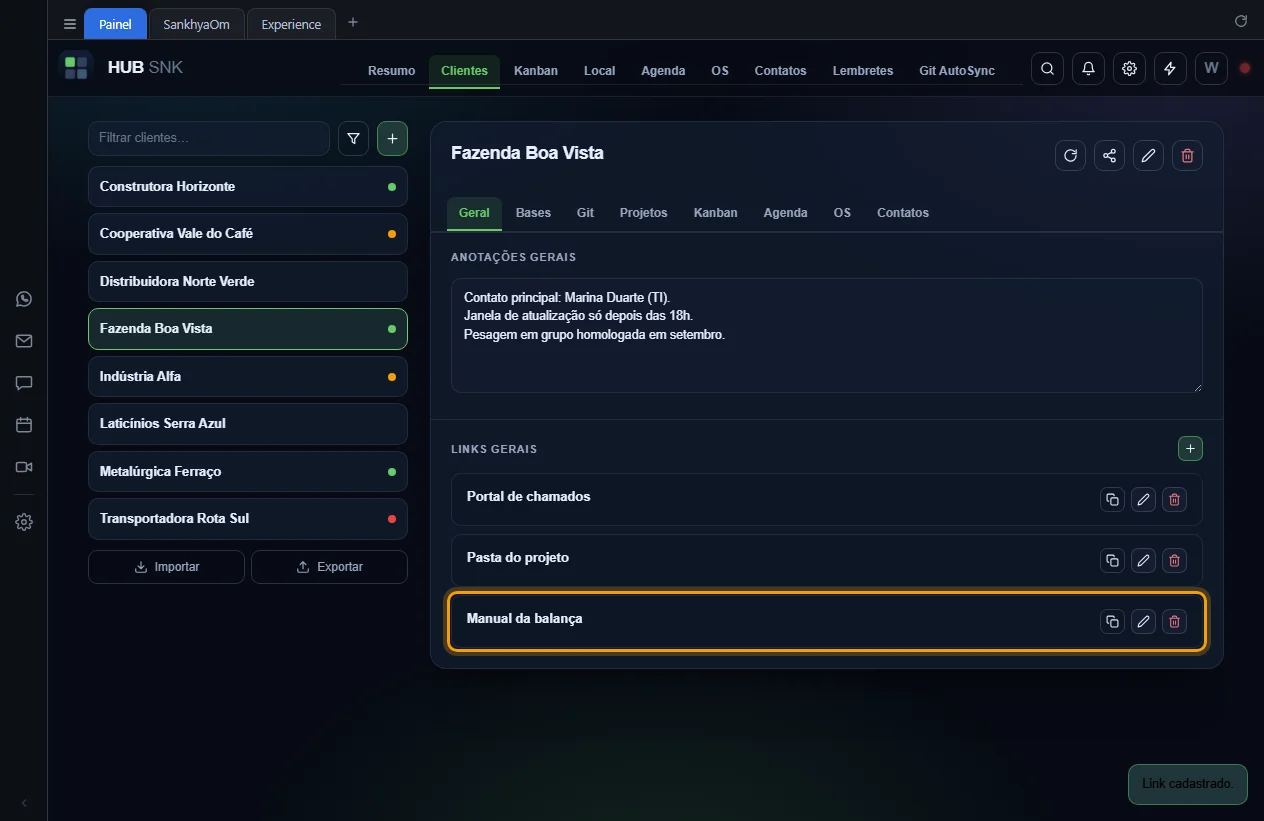Click inside the Anotações Gerais text area
Screen dimensions: 1264x821
(x=827, y=336)
